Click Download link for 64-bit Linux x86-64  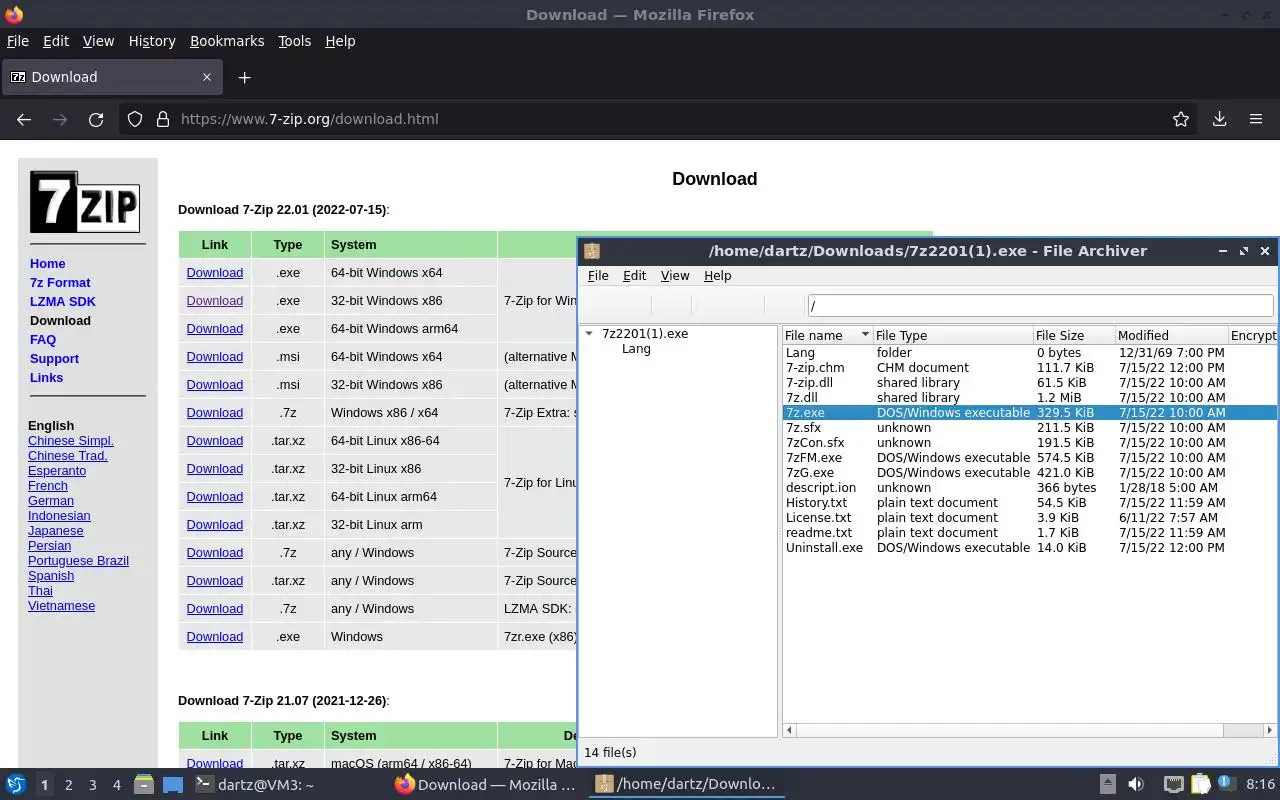pyautogui.click(x=214, y=440)
